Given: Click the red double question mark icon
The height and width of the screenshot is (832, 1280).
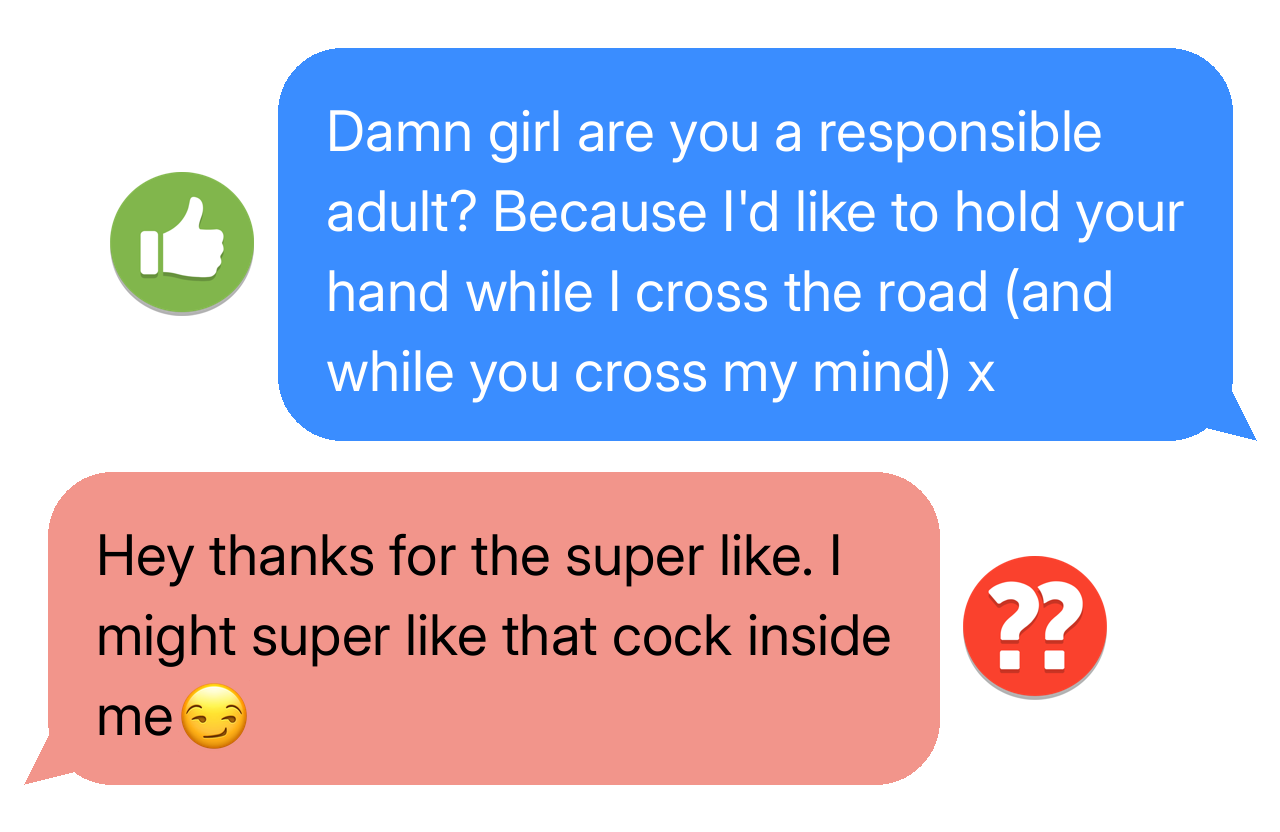Looking at the screenshot, I should coord(1035,627).
